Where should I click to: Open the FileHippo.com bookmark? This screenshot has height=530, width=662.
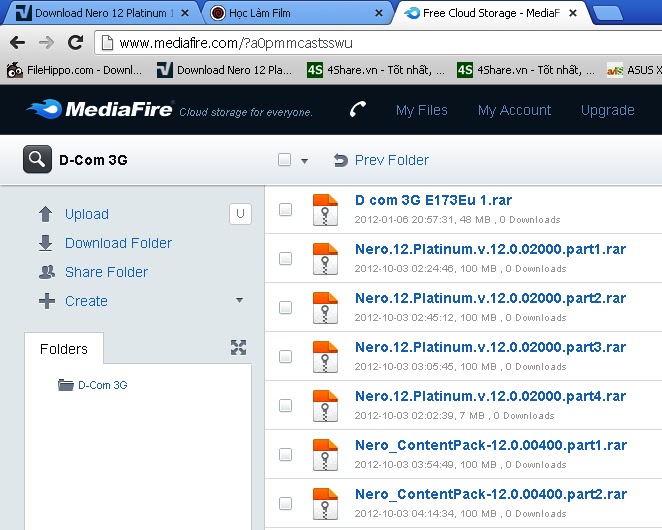(x=74, y=70)
